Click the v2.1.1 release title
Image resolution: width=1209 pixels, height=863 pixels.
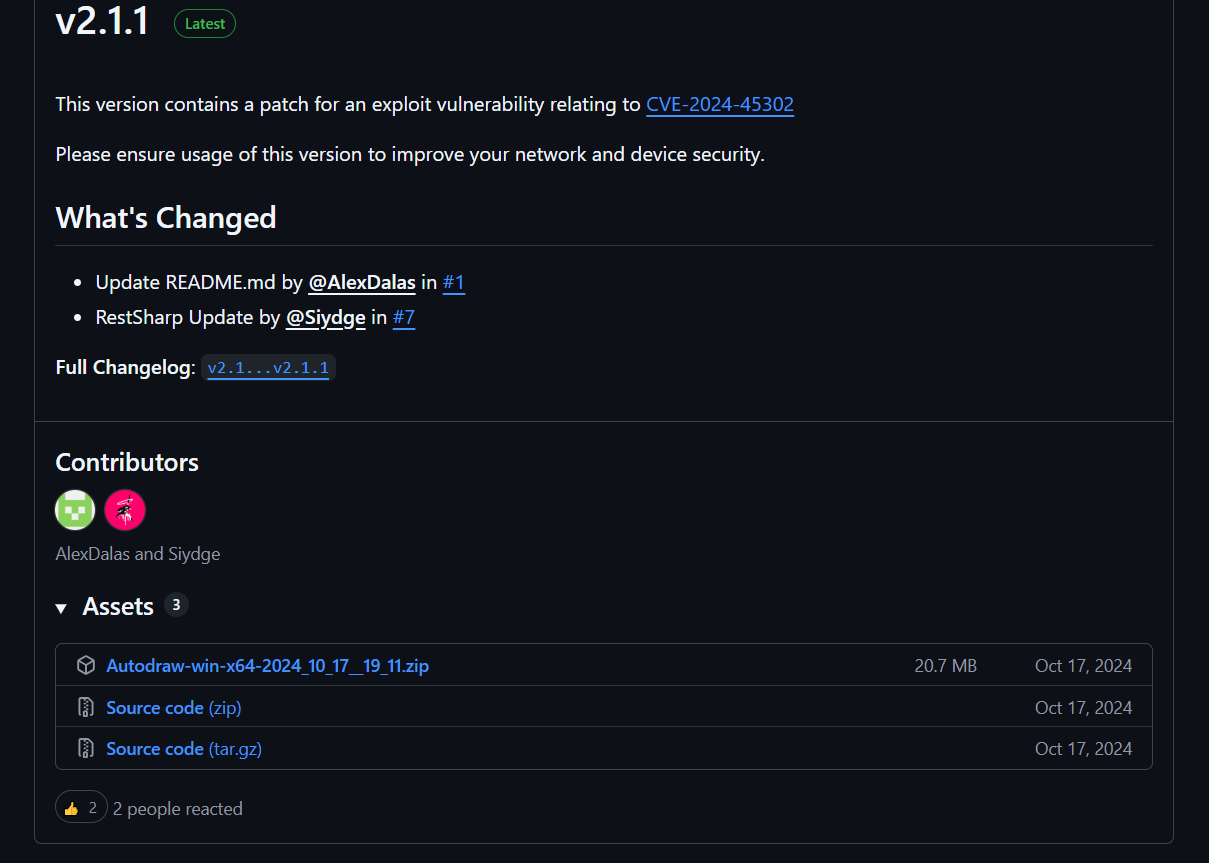click(102, 22)
